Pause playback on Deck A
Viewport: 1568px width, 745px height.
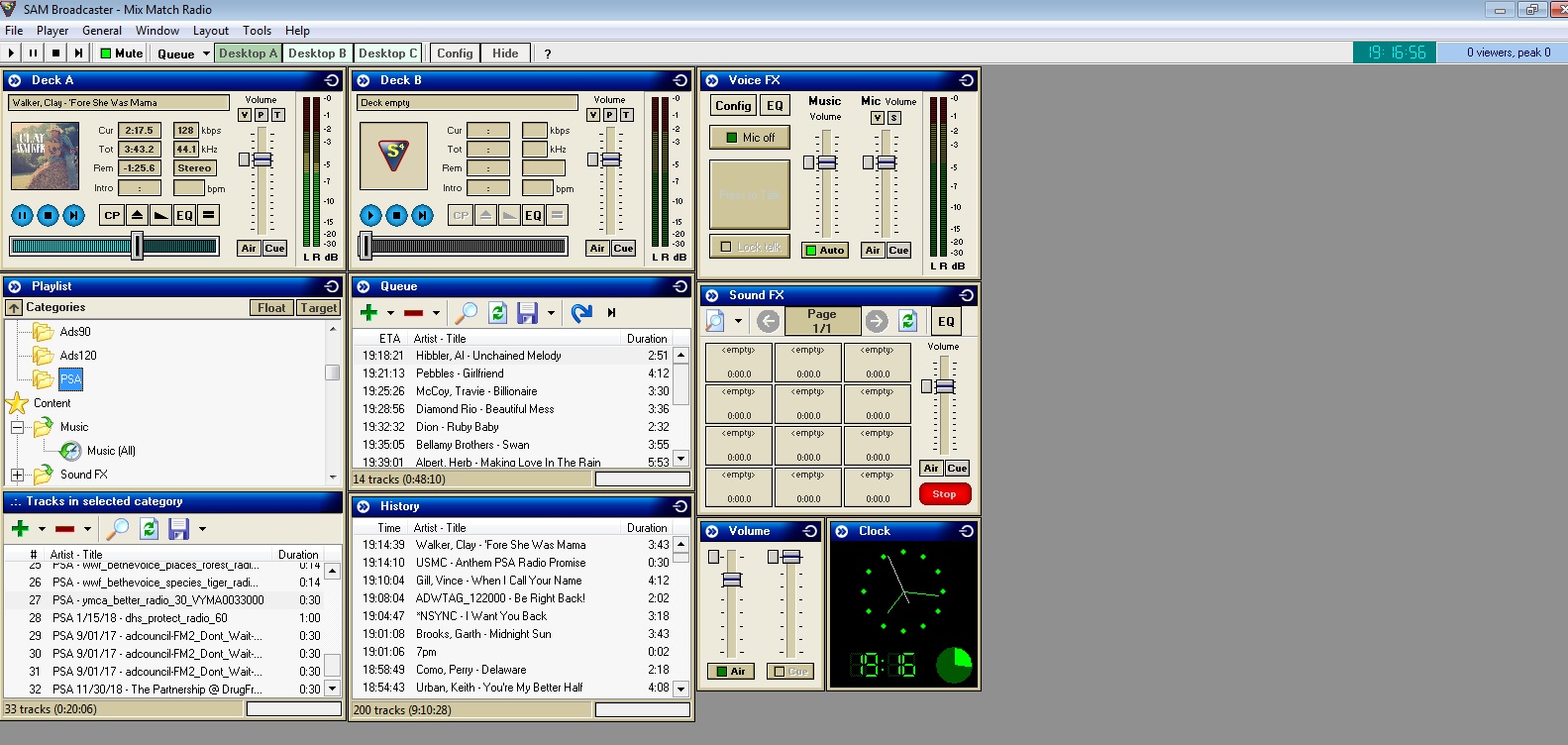[x=22, y=215]
